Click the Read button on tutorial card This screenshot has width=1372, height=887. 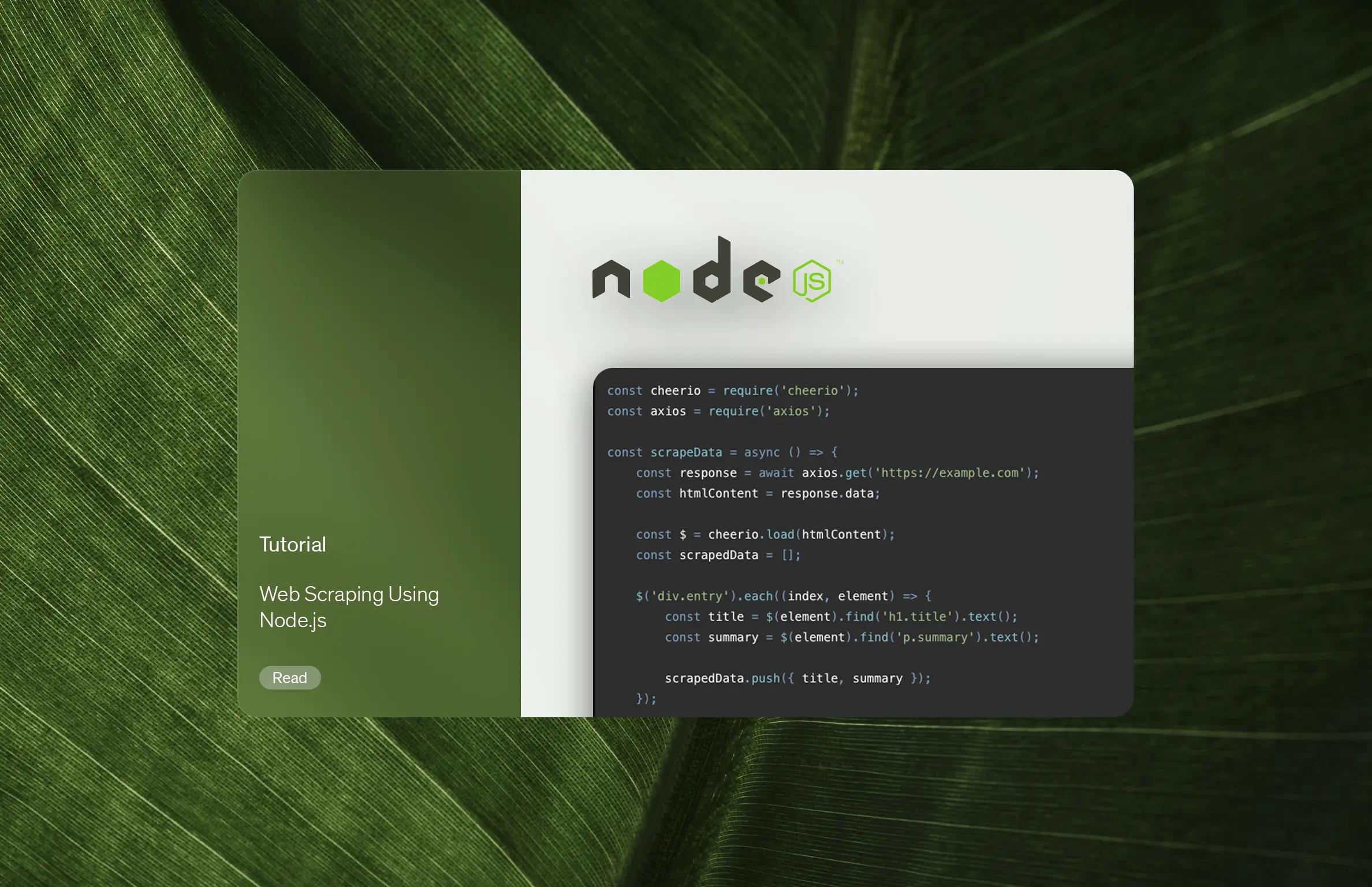289,677
